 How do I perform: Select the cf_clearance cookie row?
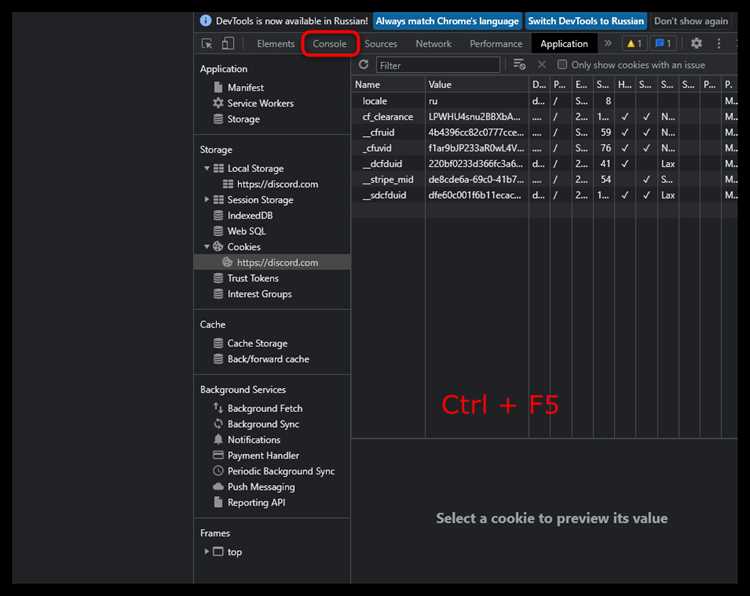coord(544,117)
